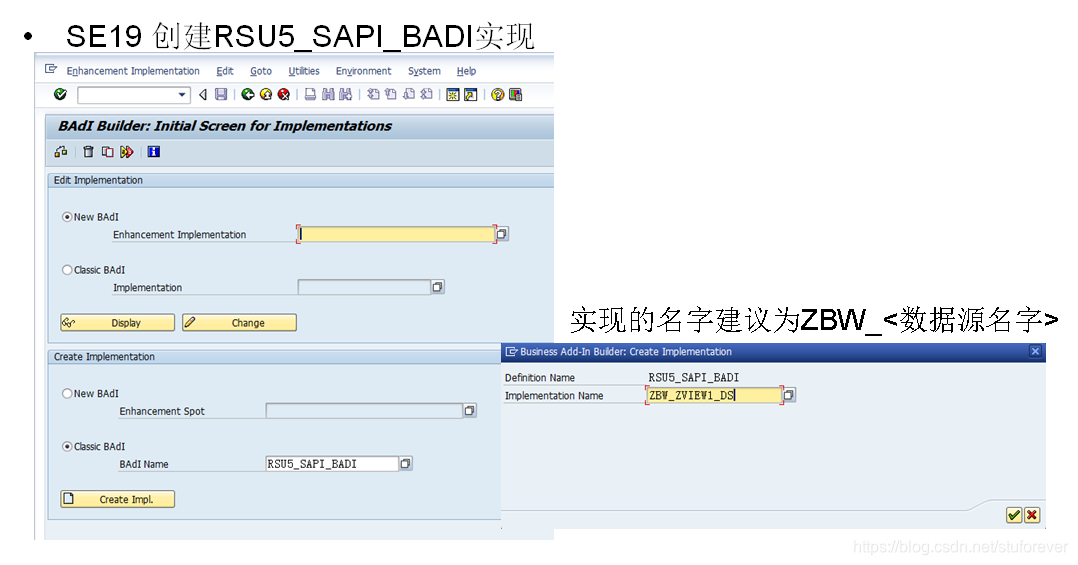Click the blue Information icon
The height and width of the screenshot is (565, 1078).
point(153,152)
